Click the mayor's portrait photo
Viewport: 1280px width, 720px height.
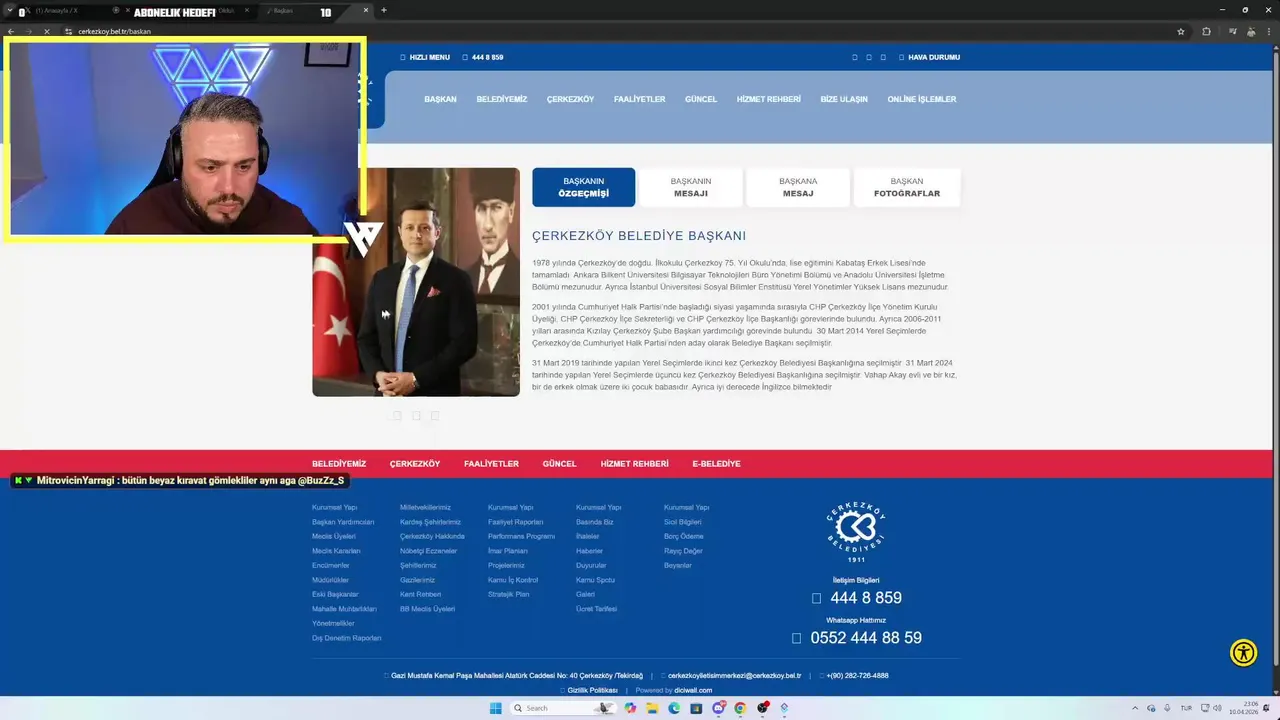tap(416, 282)
